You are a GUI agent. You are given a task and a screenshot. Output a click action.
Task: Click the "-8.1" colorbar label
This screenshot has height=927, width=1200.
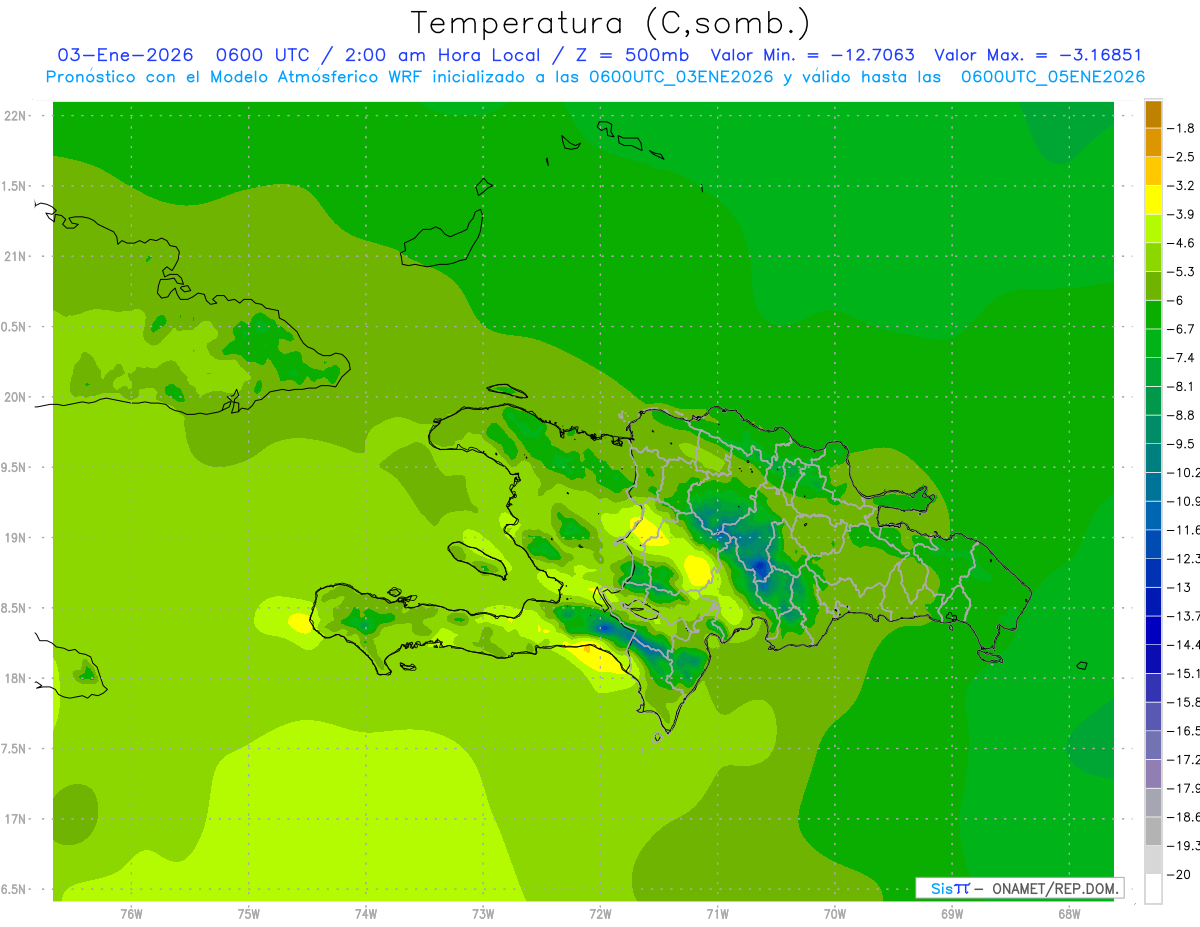coord(1182,386)
